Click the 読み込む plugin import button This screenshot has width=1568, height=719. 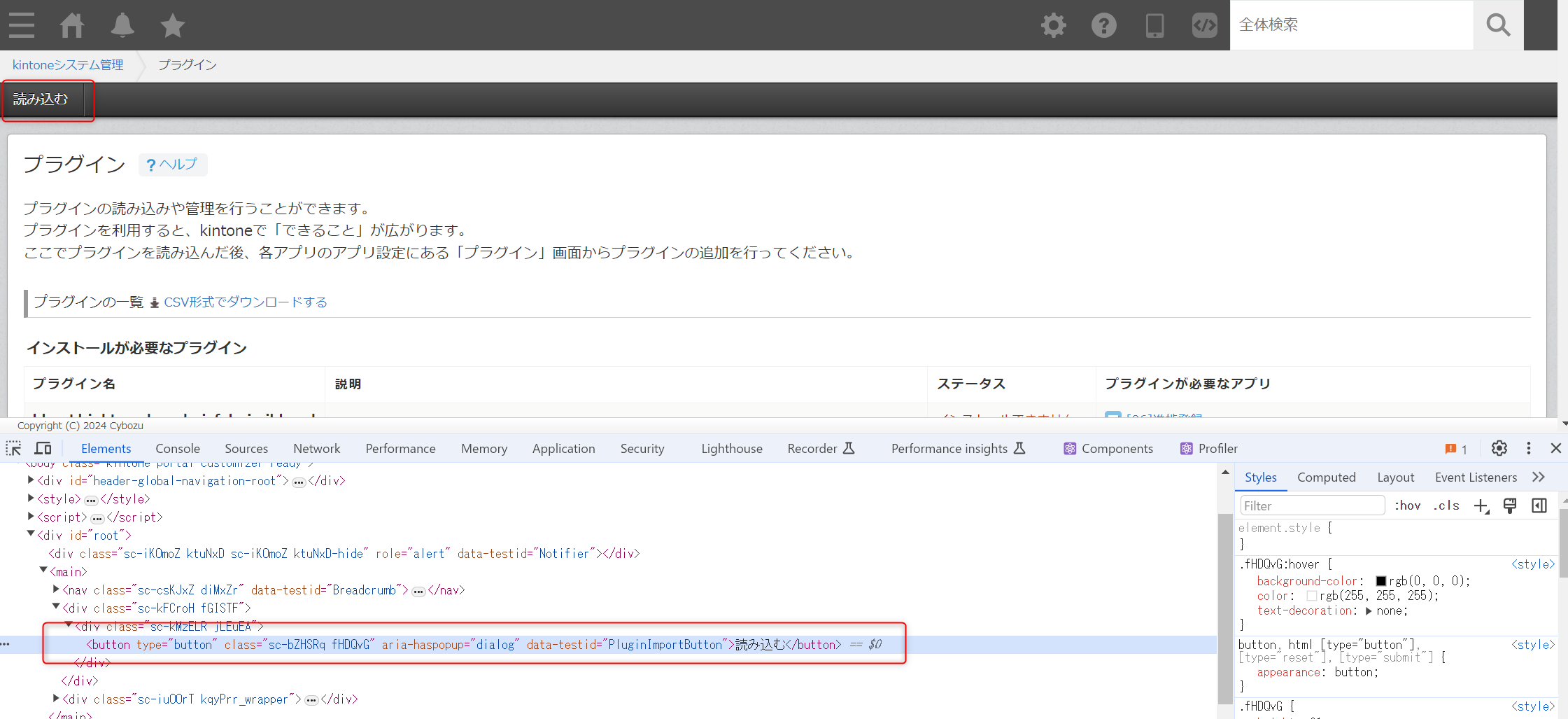click(39, 99)
